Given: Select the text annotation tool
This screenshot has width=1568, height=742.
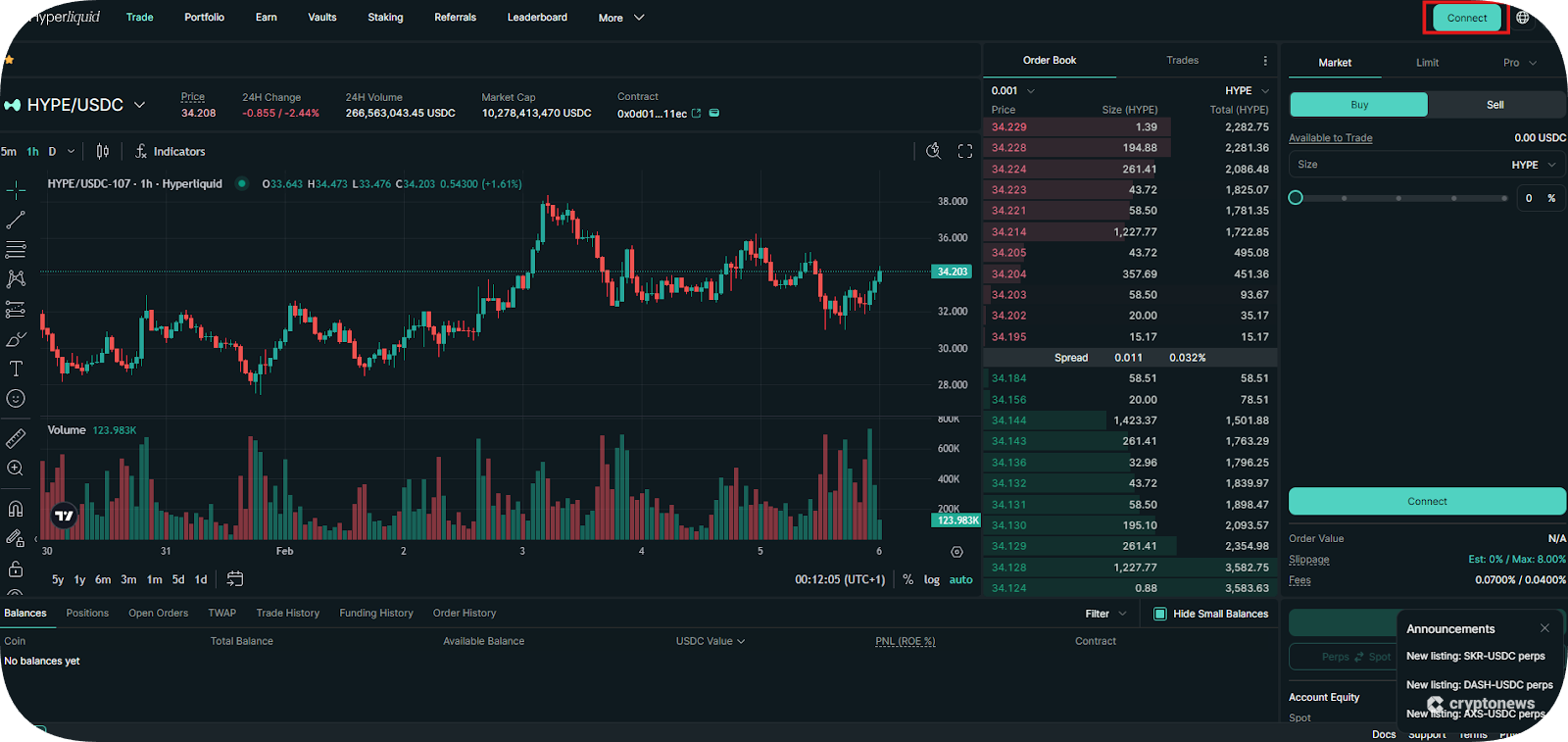Looking at the screenshot, I should tap(16, 369).
